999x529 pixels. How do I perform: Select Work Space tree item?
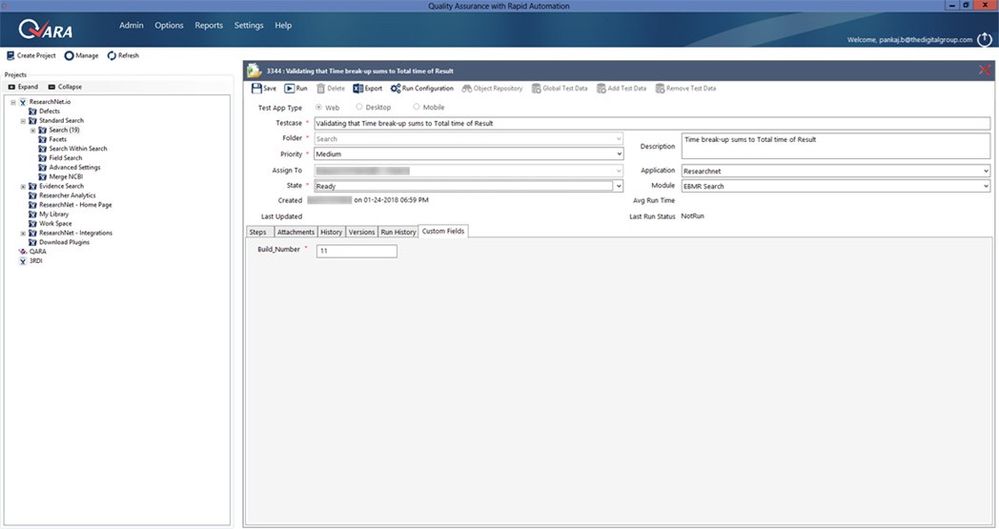[x=55, y=224]
